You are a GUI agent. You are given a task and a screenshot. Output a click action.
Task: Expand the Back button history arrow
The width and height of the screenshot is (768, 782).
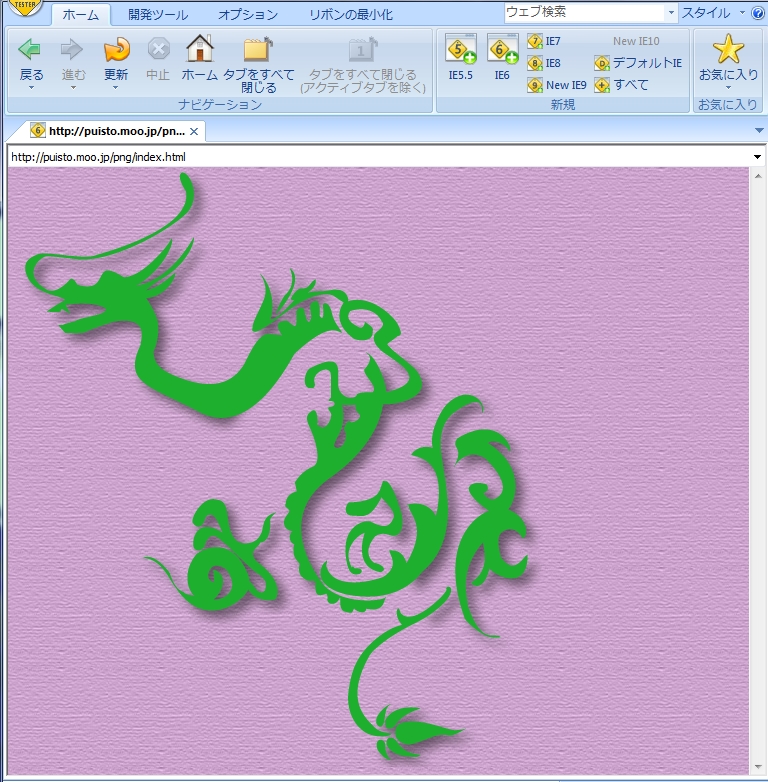pyautogui.click(x=31, y=88)
